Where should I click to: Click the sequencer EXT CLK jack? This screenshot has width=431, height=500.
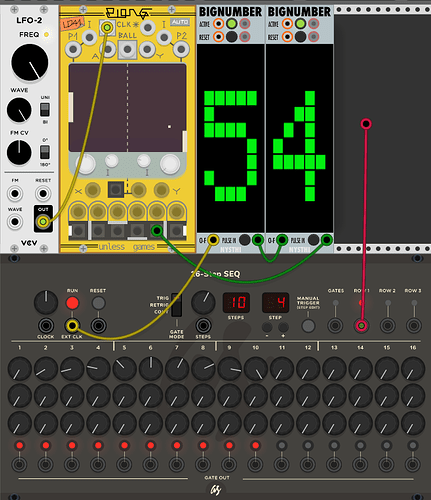point(72,325)
